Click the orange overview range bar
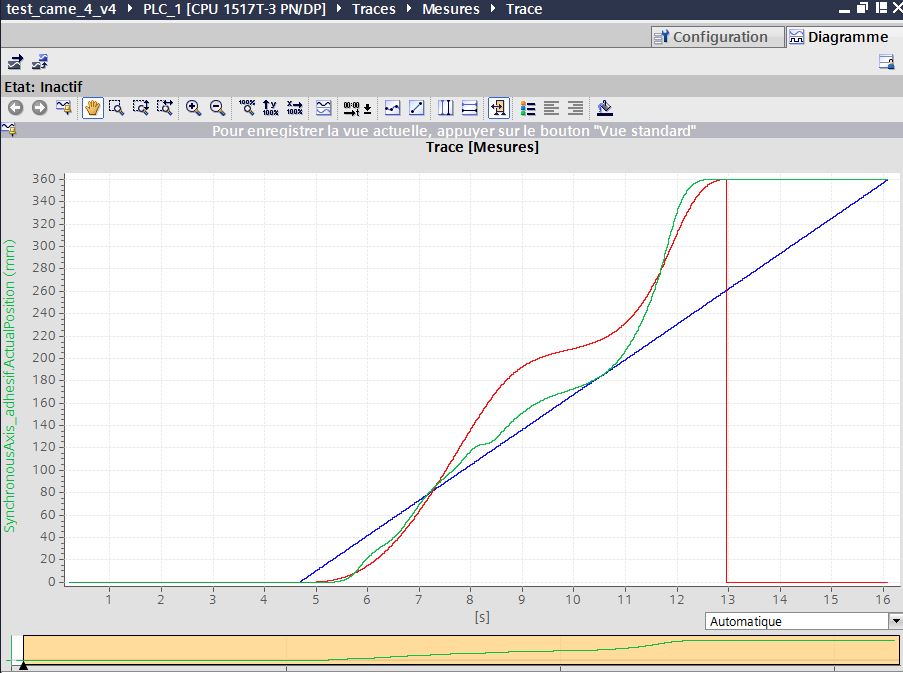This screenshot has width=903, height=673. [460, 649]
